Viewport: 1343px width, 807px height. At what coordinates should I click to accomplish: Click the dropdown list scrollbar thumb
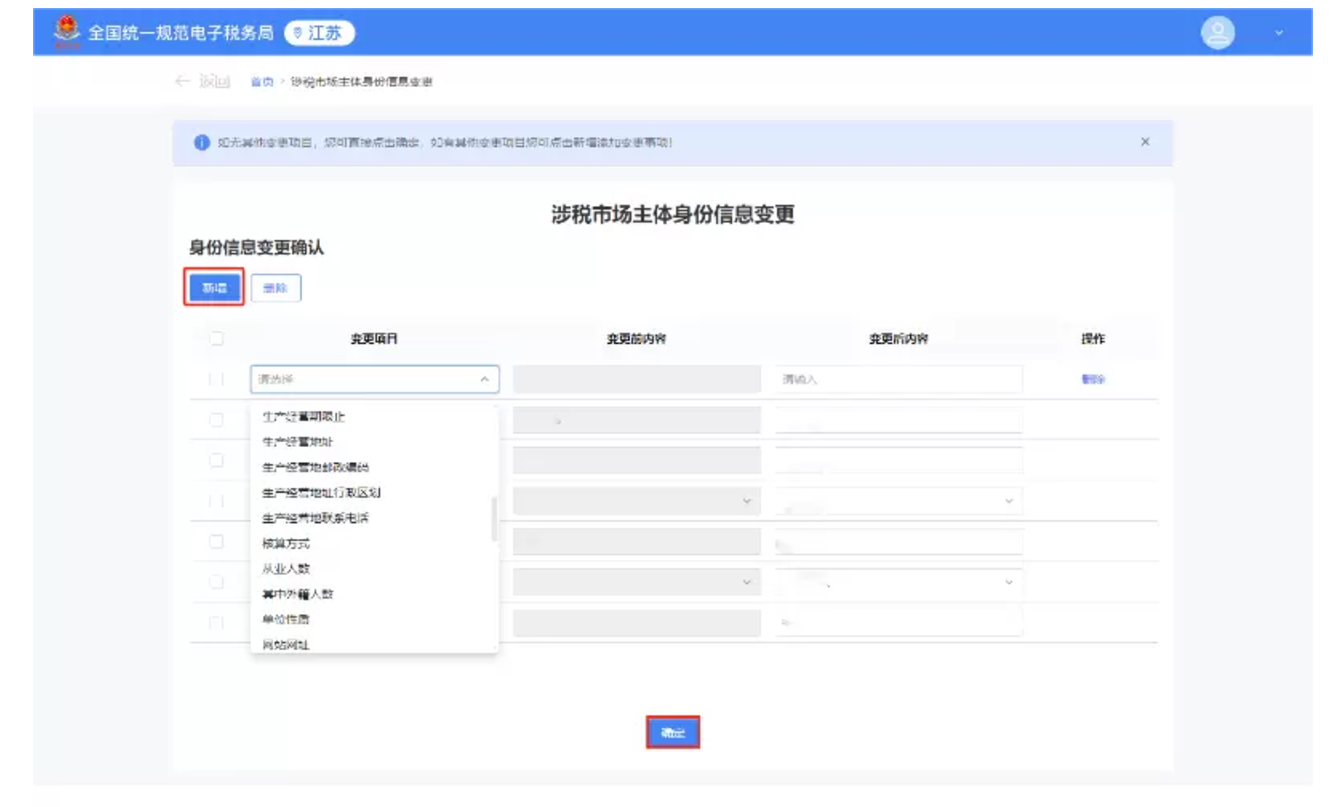(x=494, y=519)
